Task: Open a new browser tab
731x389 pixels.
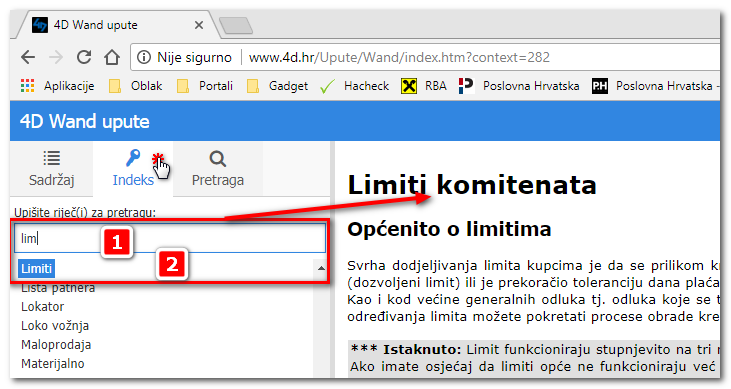Action: [236, 26]
